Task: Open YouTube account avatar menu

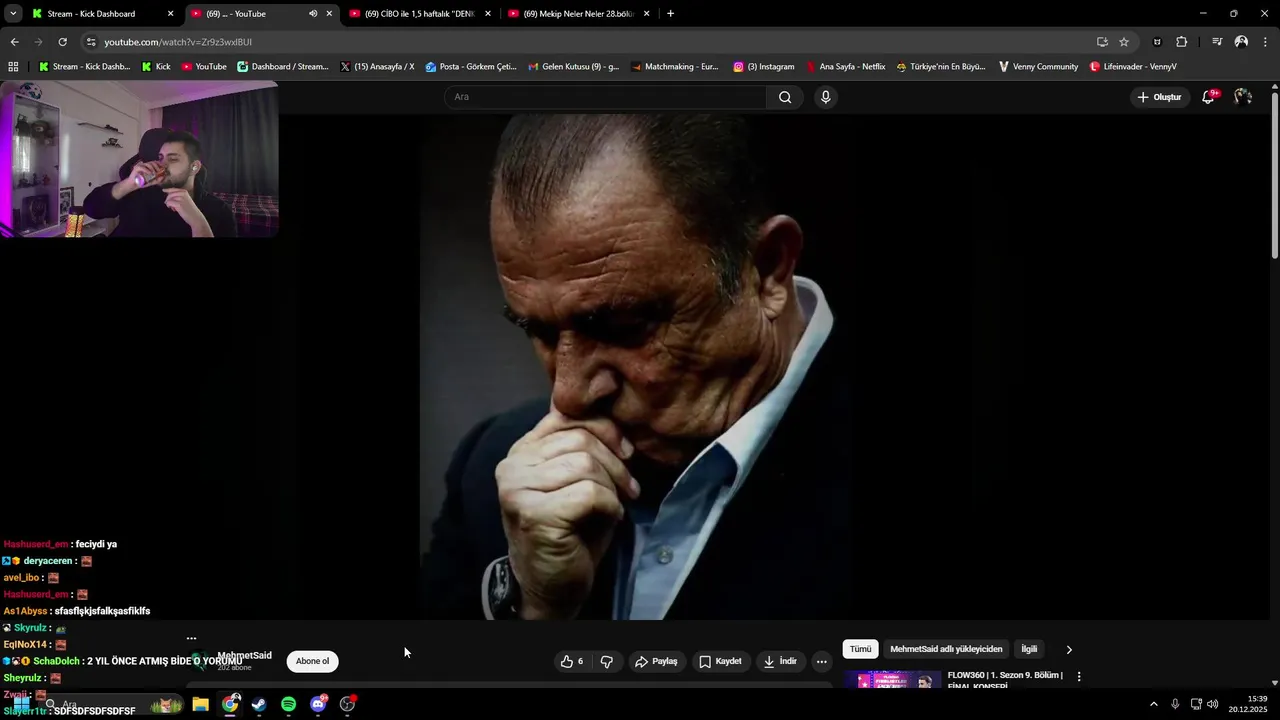Action: 1243,97
